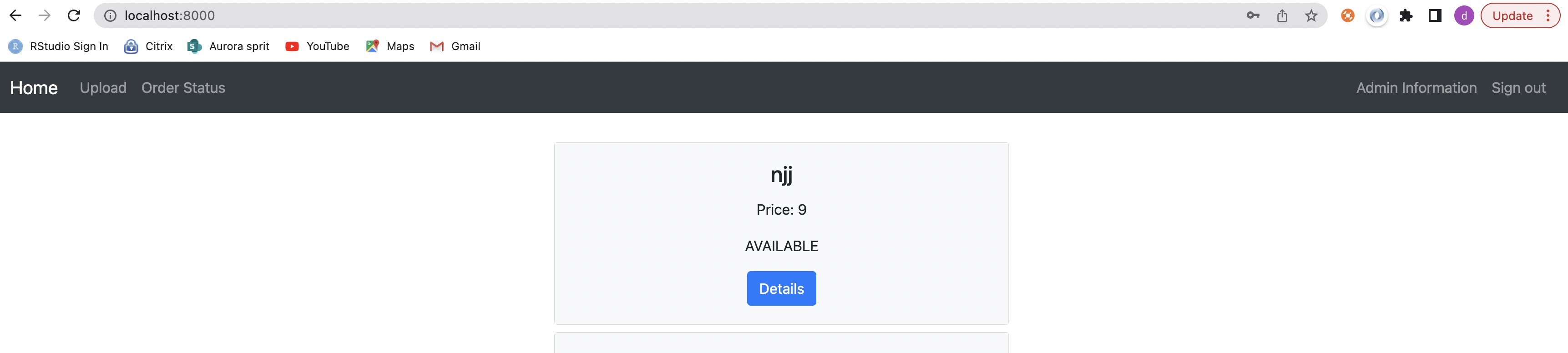Click the forward navigation arrow
The width and height of the screenshot is (1568, 353).
click(45, 16)
